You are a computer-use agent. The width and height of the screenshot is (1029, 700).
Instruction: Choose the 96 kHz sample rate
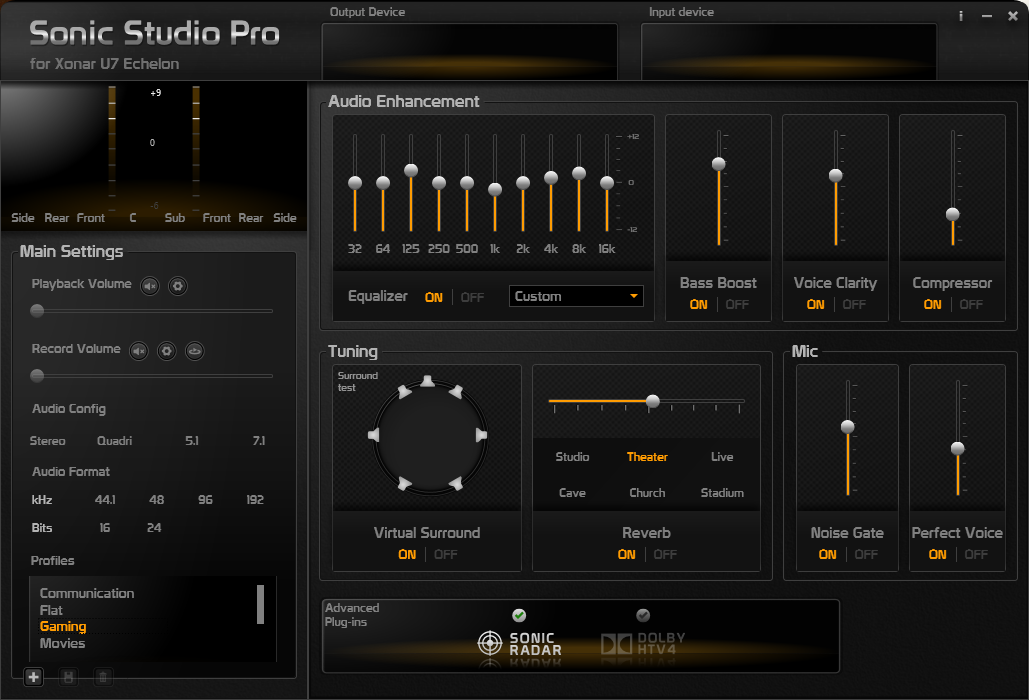(x=205, y=500)
